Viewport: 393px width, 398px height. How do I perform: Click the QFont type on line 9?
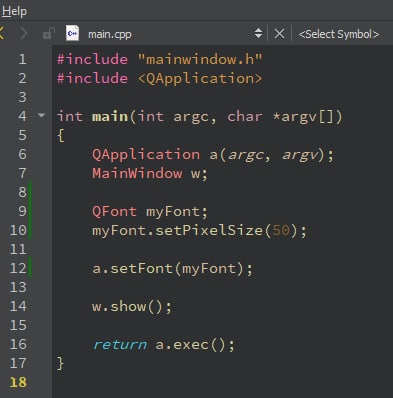pos(114,211)
